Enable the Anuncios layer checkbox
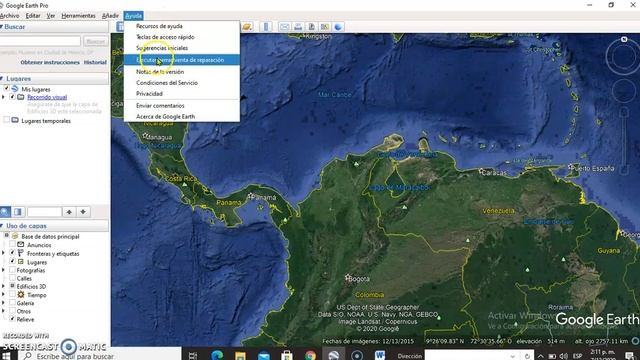The height and width of the screenshot is (360, 640). point(12,244)
